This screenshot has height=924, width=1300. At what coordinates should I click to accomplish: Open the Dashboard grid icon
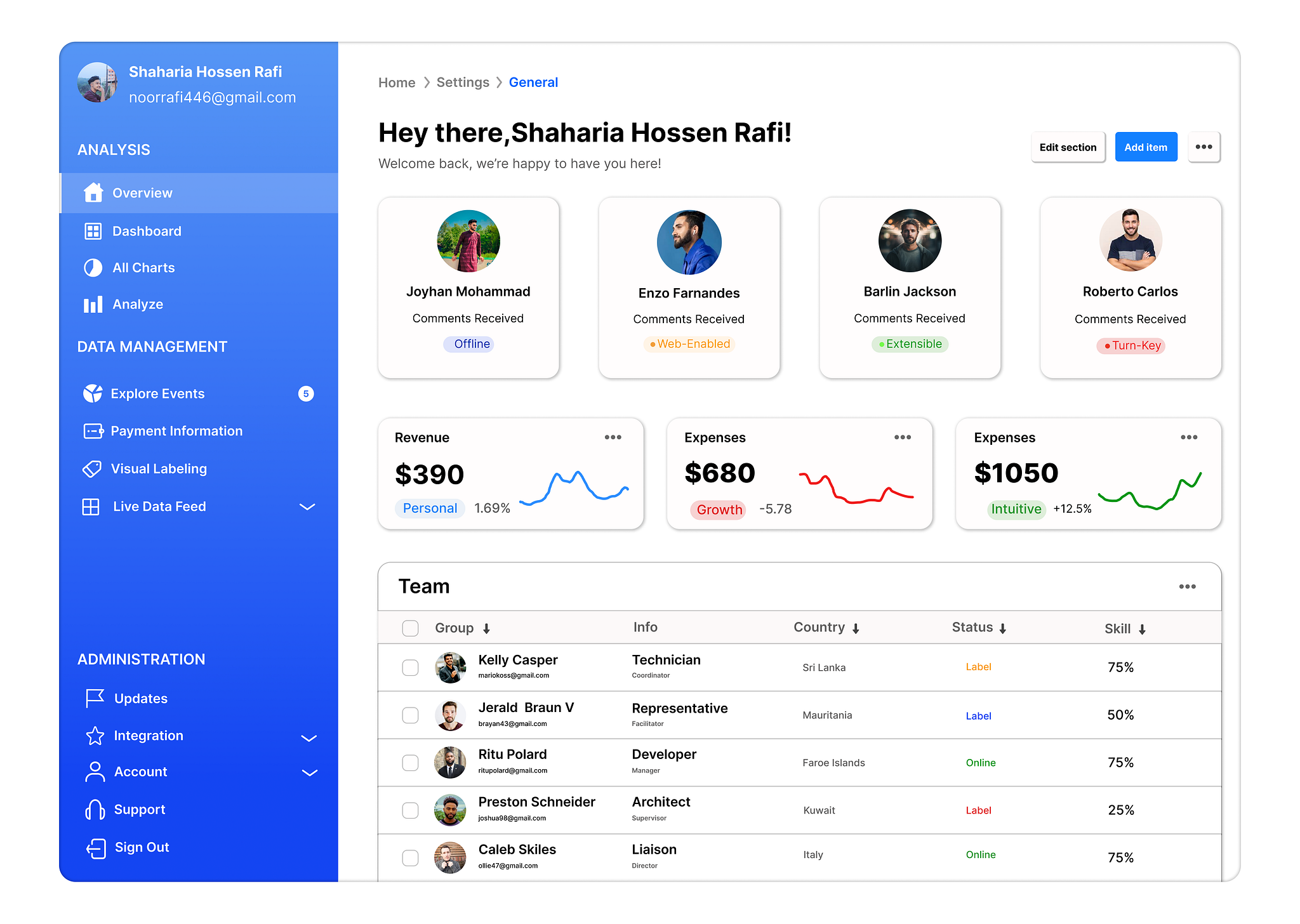point(93,231)
